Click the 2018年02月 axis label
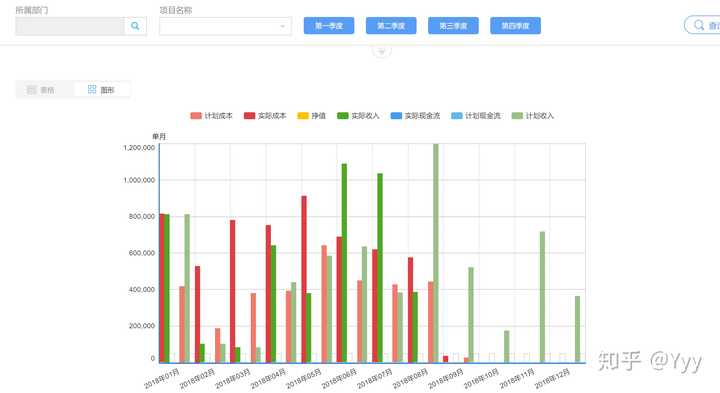720x393 pixels. [197, 379]
